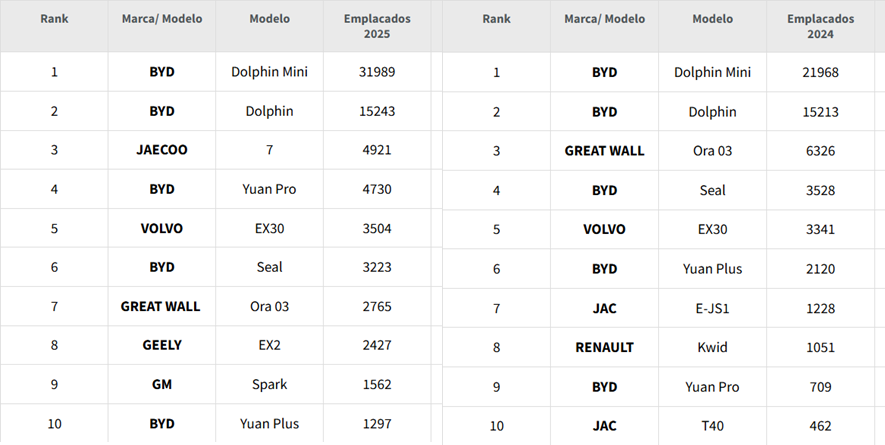
Task: Click the 1562 value for Spark
Action: pos(377,384)
